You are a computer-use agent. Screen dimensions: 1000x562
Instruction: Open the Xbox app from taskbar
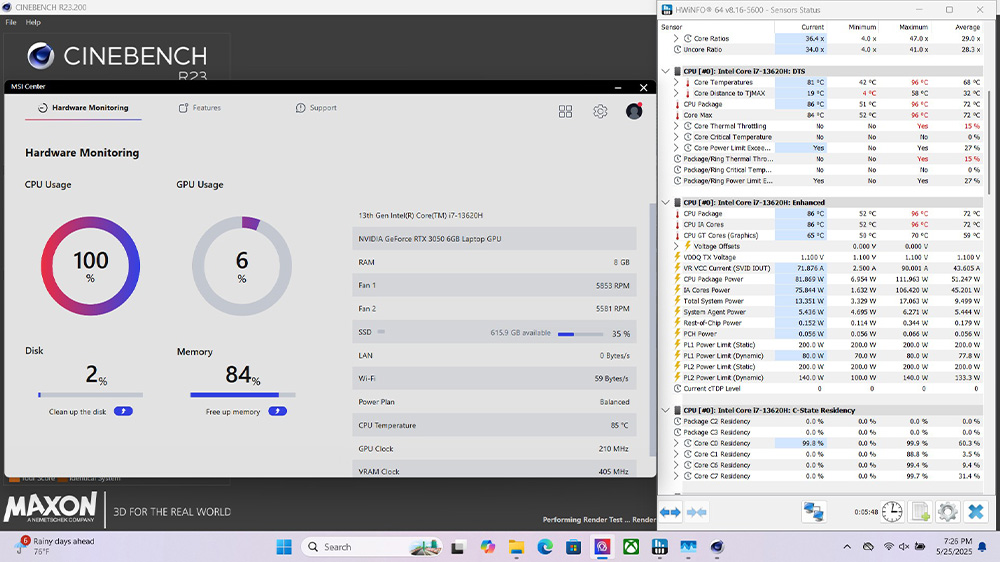click(631, 547)
